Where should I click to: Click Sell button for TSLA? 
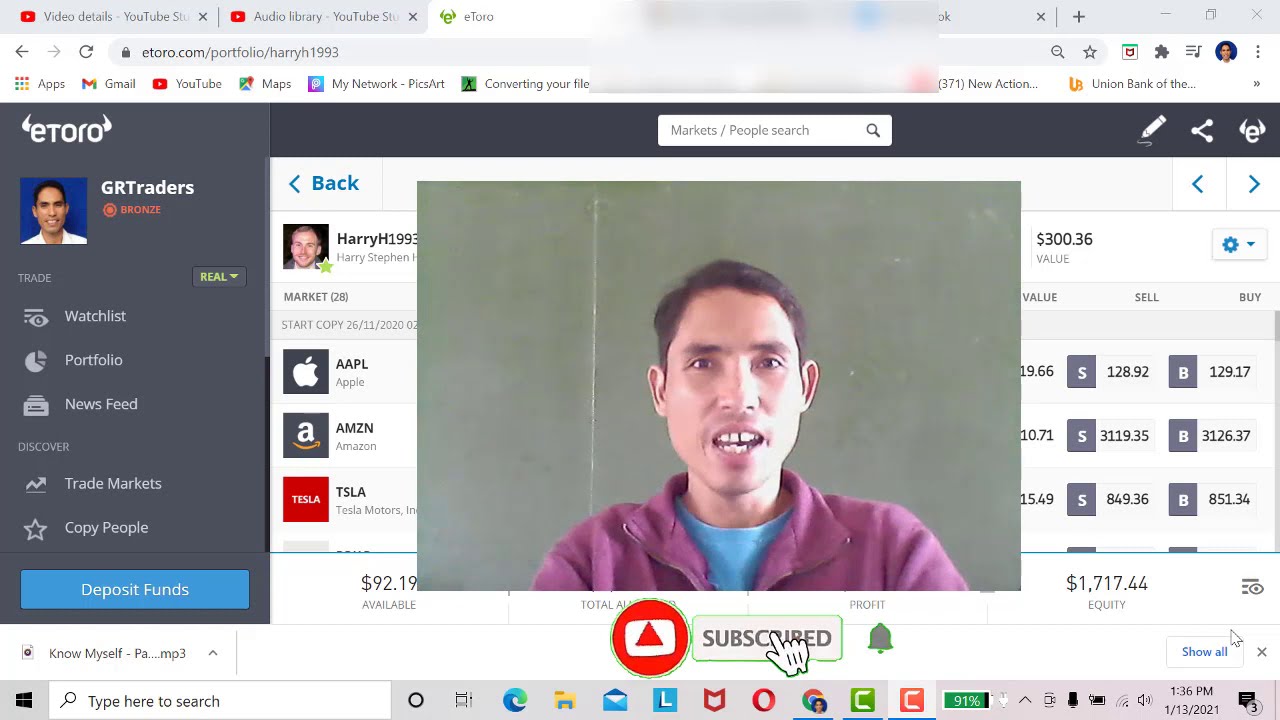point(1081,499)
